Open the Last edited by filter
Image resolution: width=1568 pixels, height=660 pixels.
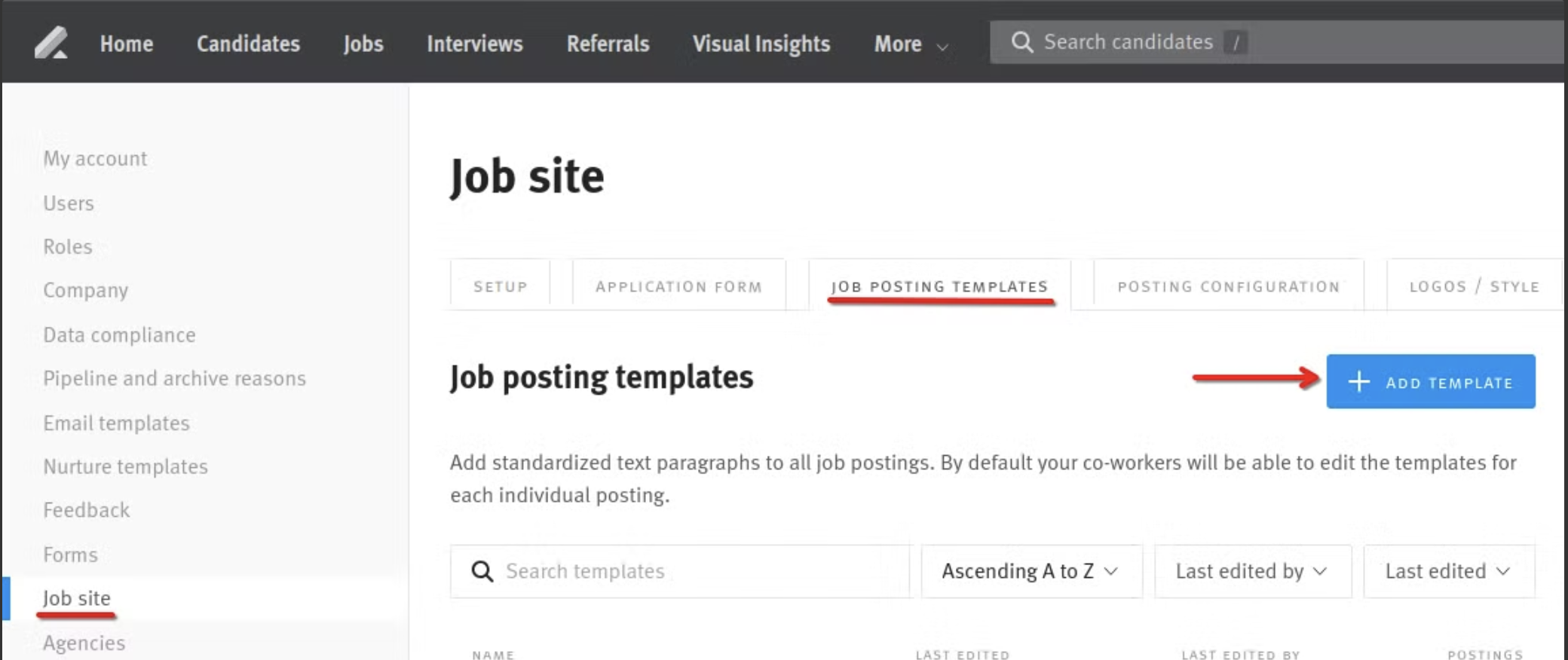point(1252,571)
